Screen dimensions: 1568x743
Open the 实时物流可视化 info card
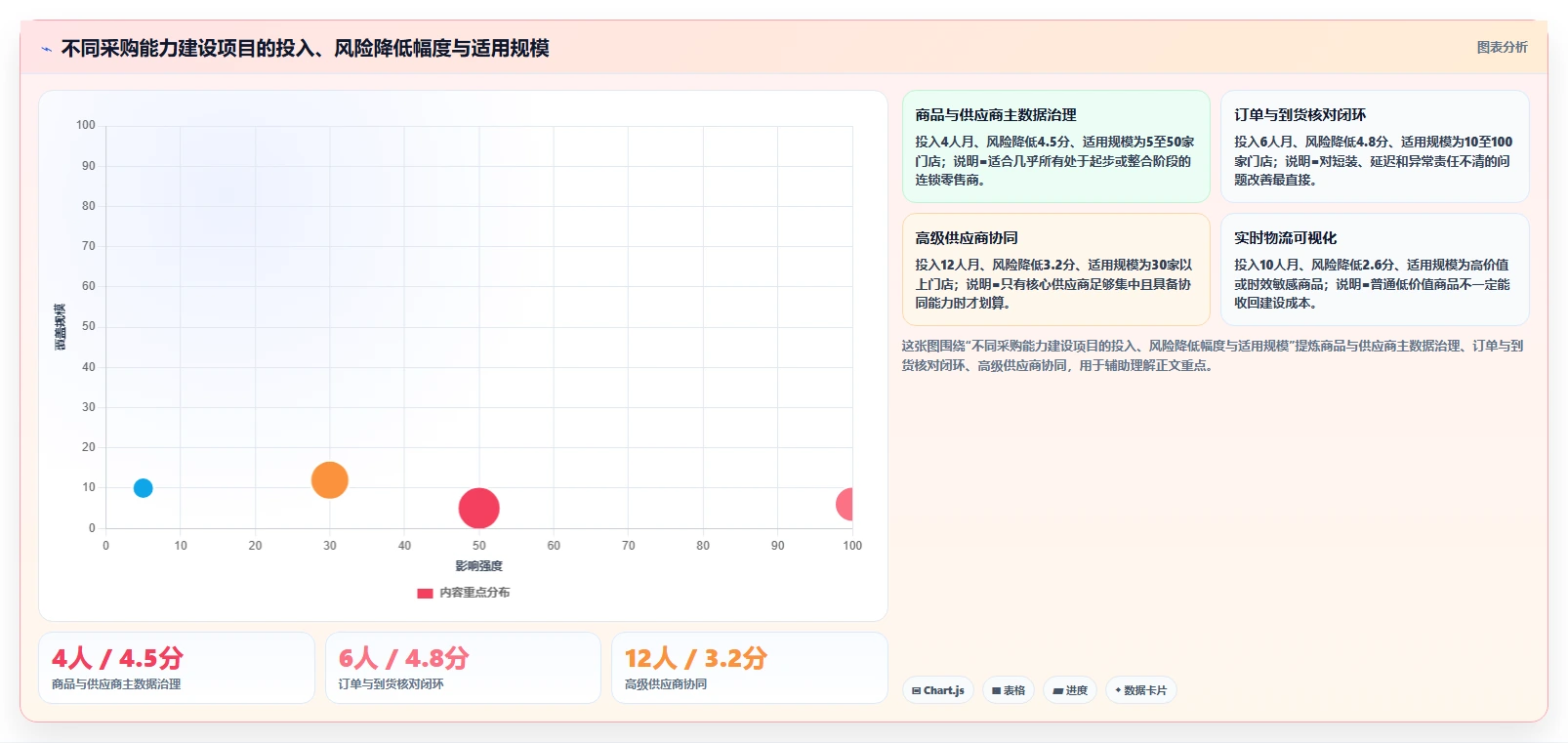click(1375, 269)
